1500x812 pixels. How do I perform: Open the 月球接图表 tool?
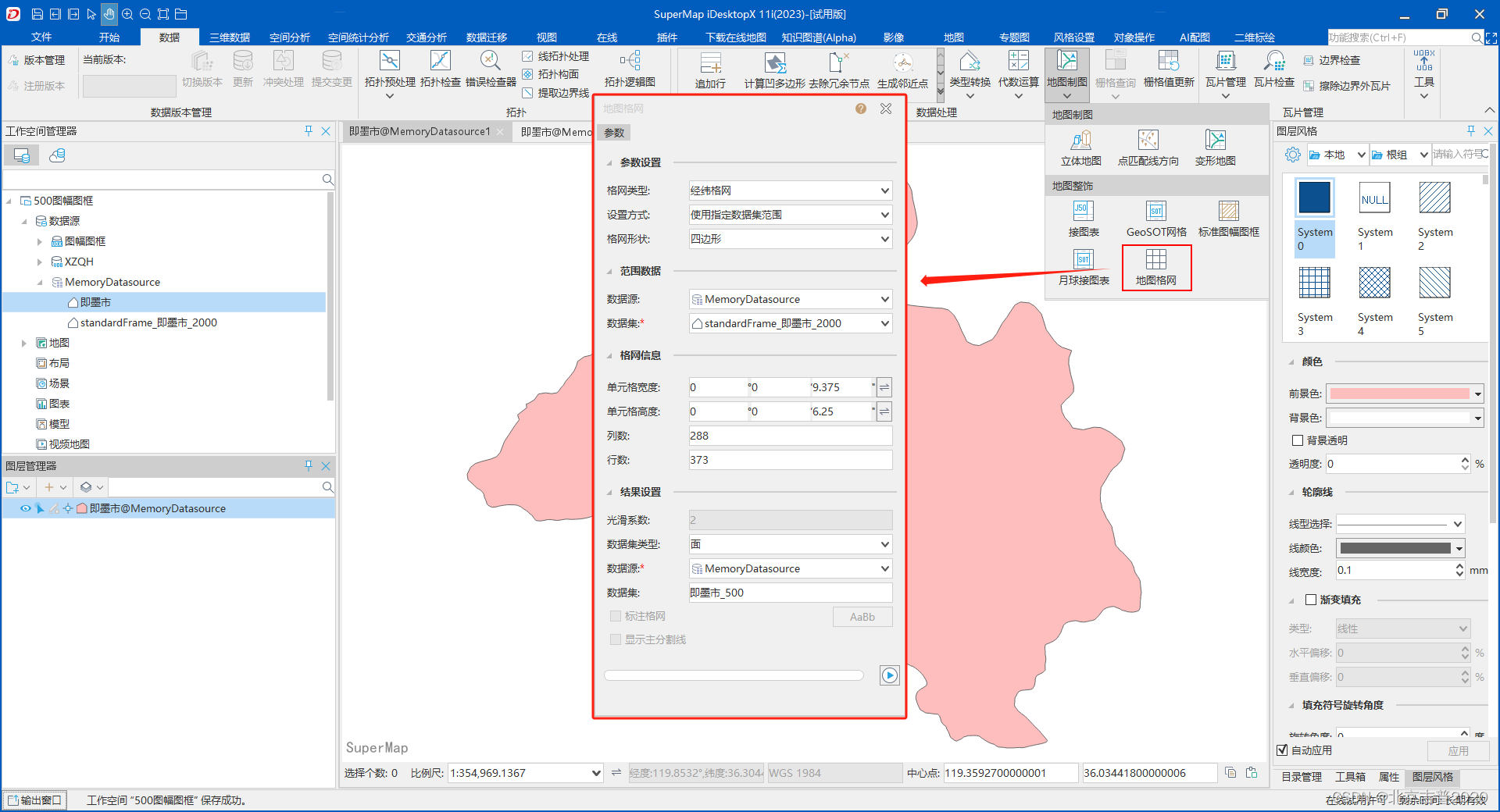point(1084,267)
